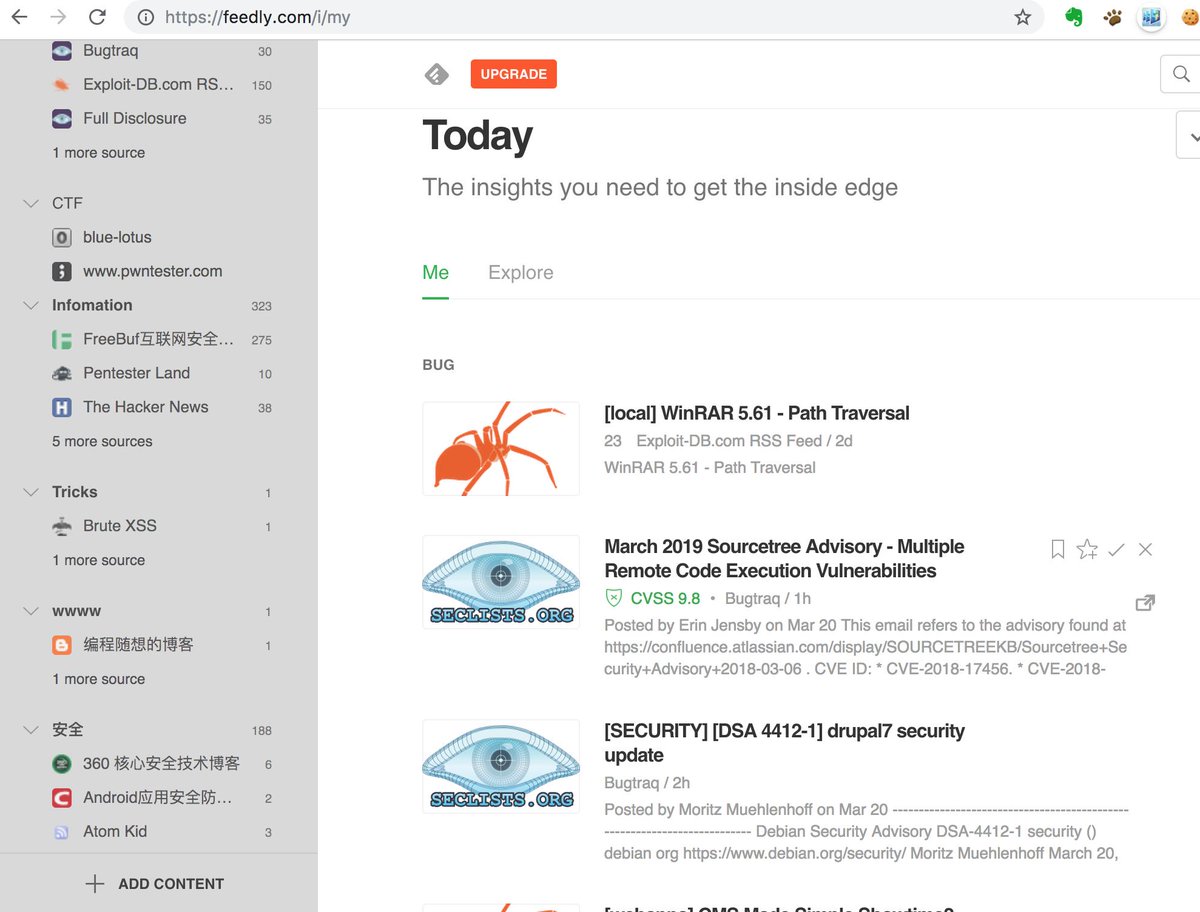Star the Sourcetree Advisory article
The width and height of the screenshot is (1200, 912).
1087,549
